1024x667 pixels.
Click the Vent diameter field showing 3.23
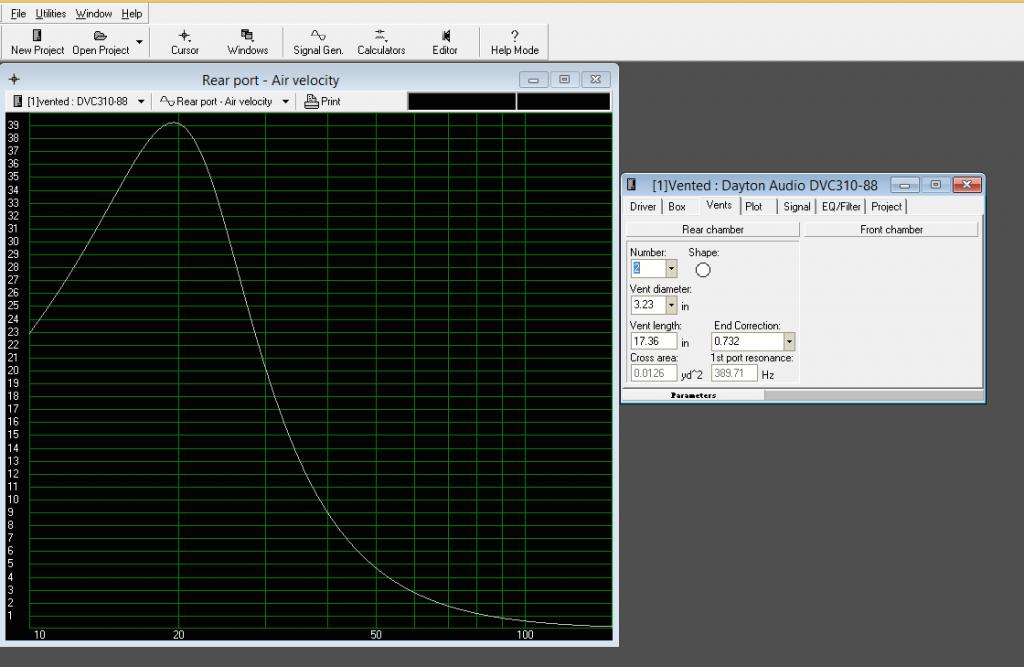647,305
